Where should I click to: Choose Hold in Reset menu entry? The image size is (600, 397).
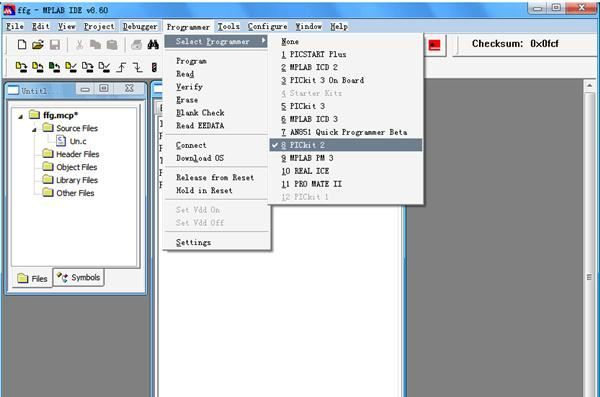(x=216, y=190)
